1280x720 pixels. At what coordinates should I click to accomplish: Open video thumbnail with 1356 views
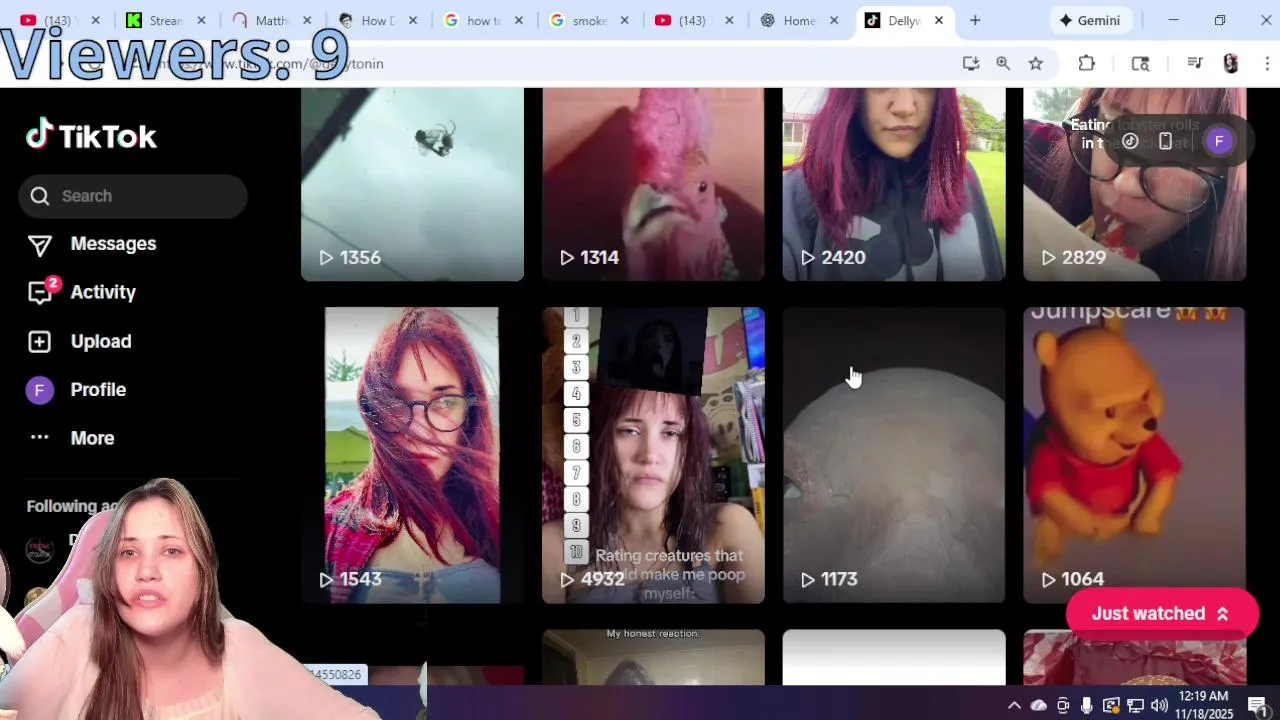(412, 184)
